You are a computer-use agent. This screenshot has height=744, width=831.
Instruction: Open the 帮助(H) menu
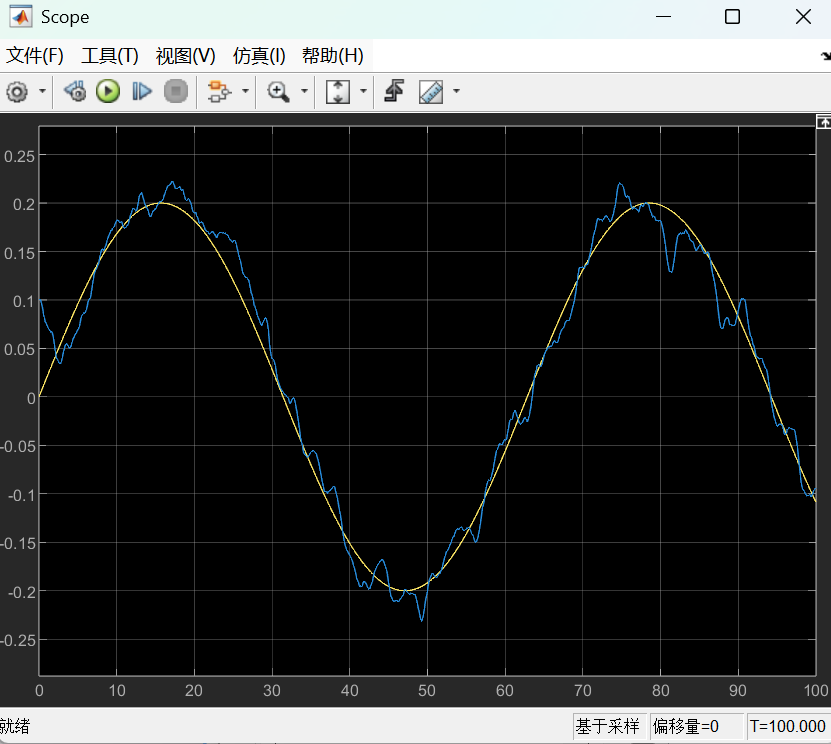tap(332, 56)
